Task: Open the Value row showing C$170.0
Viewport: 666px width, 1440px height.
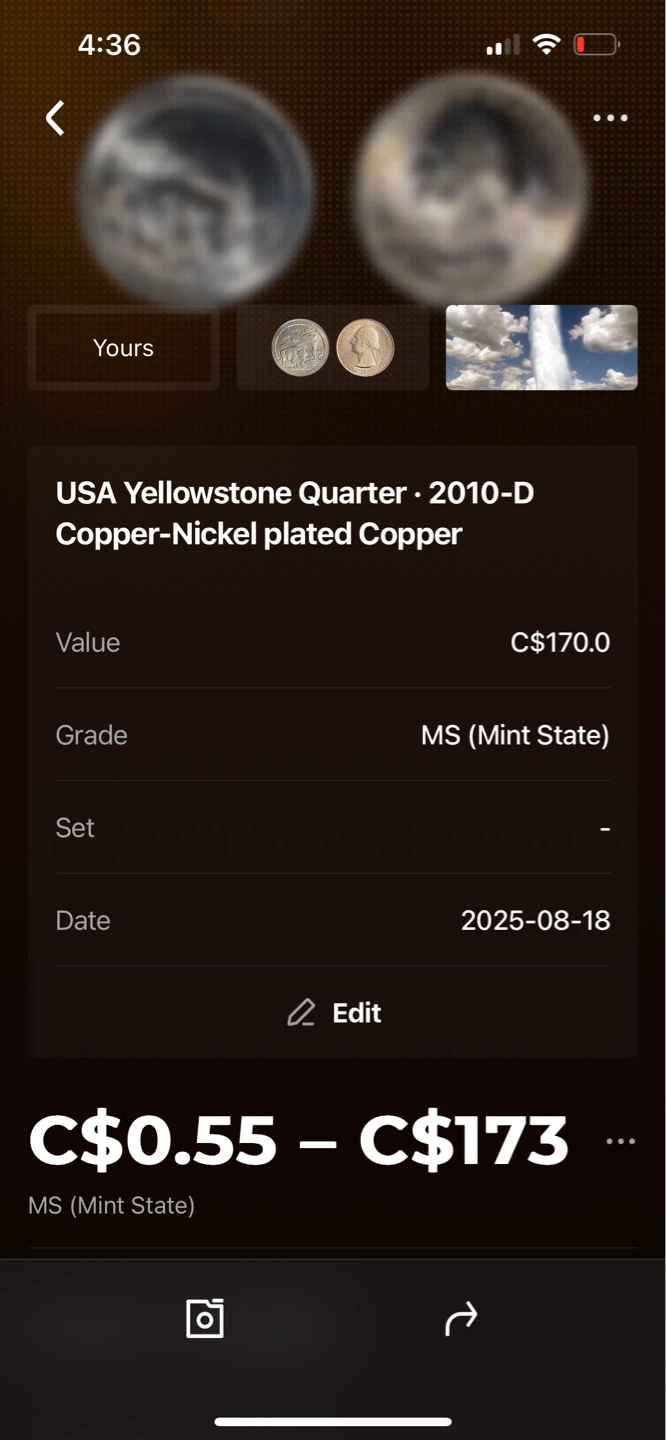Action: click(333, 642)
